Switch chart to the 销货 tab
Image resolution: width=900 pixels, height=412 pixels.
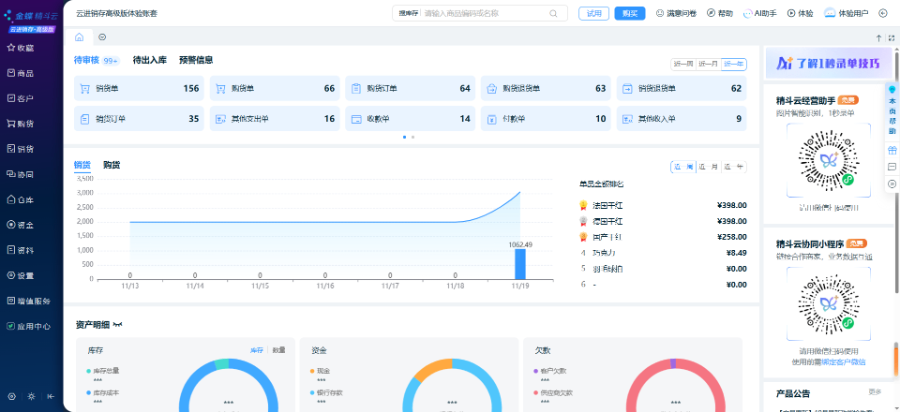point(82,165)
